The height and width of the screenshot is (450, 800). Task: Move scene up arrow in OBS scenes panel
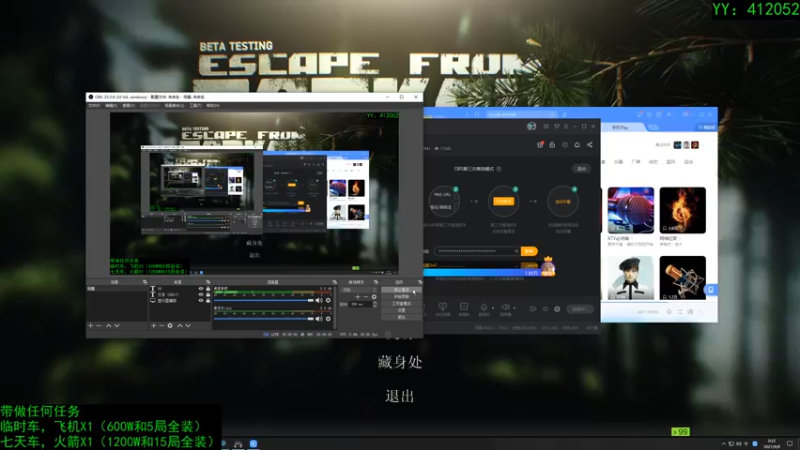[109, 326]
